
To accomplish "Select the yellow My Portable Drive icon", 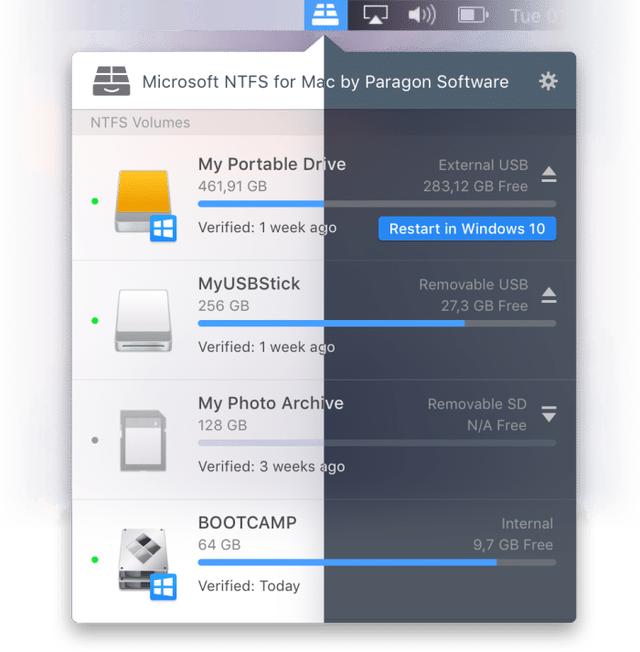I will tap(143, 201).
